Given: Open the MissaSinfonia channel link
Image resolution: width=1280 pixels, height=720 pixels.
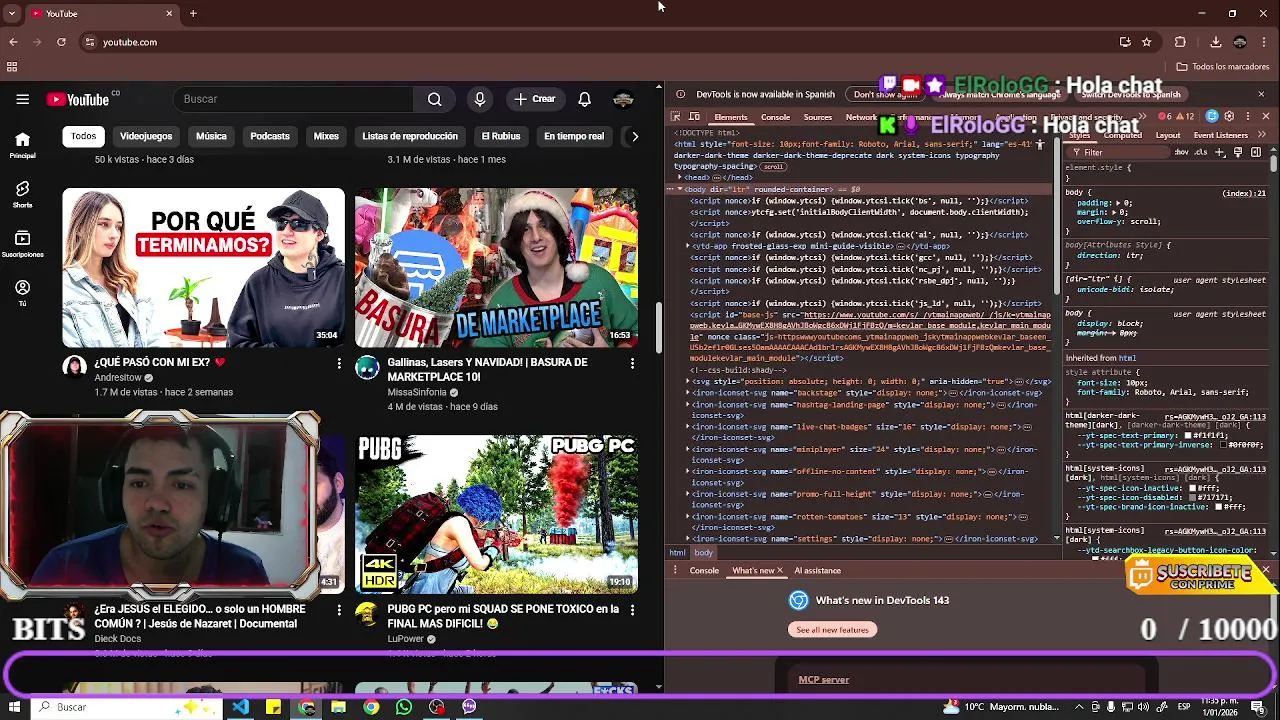Looking at the screenshot, I should coord(417,392).
